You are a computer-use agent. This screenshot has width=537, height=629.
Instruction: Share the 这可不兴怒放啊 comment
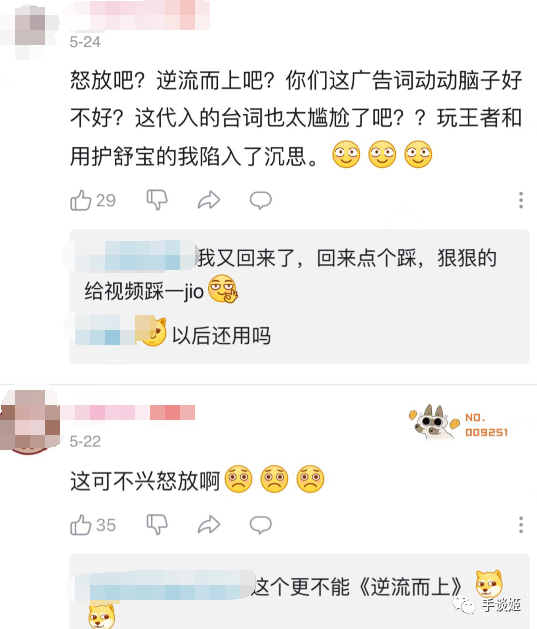[209, 525]
